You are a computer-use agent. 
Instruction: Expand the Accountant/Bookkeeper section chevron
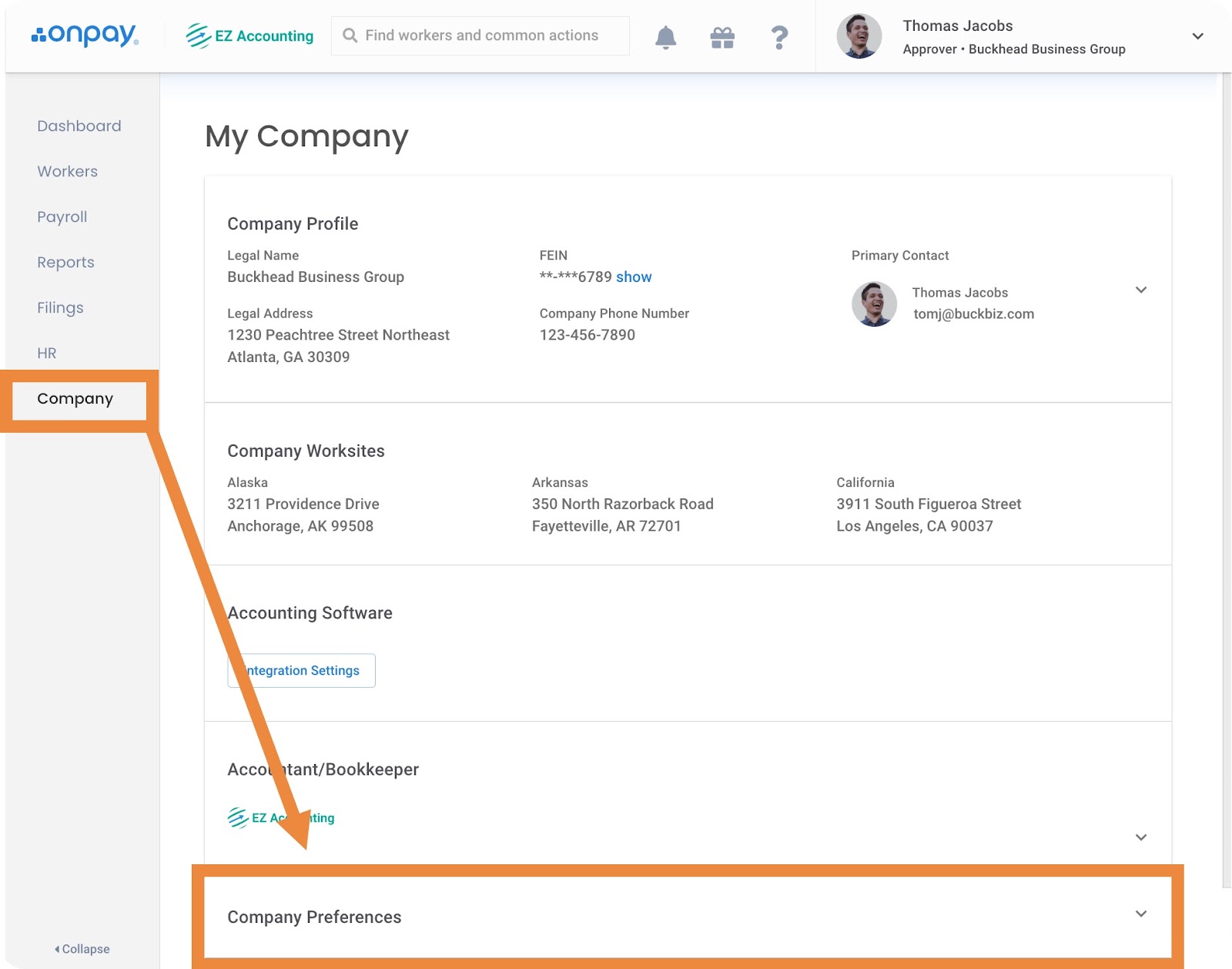(x=1141, y=837)
